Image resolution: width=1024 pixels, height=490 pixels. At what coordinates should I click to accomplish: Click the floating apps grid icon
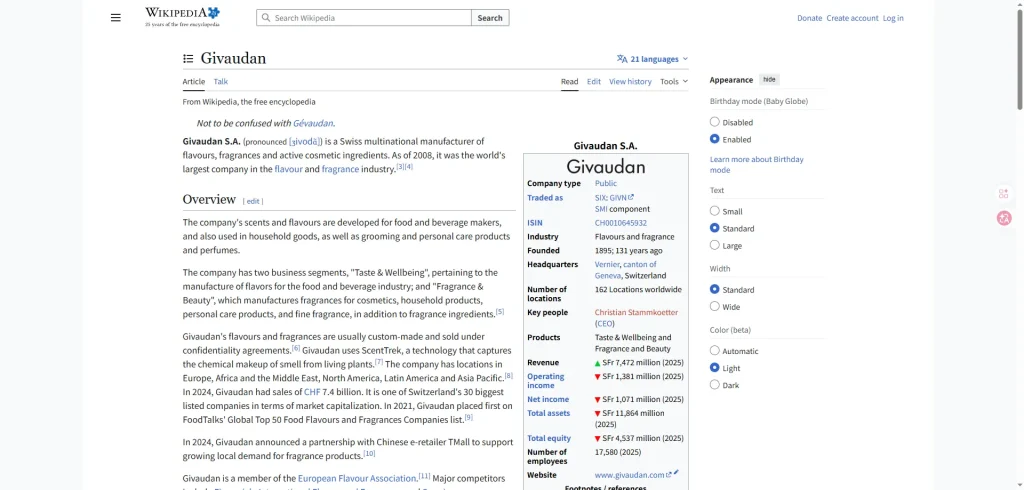[1004, 193]
